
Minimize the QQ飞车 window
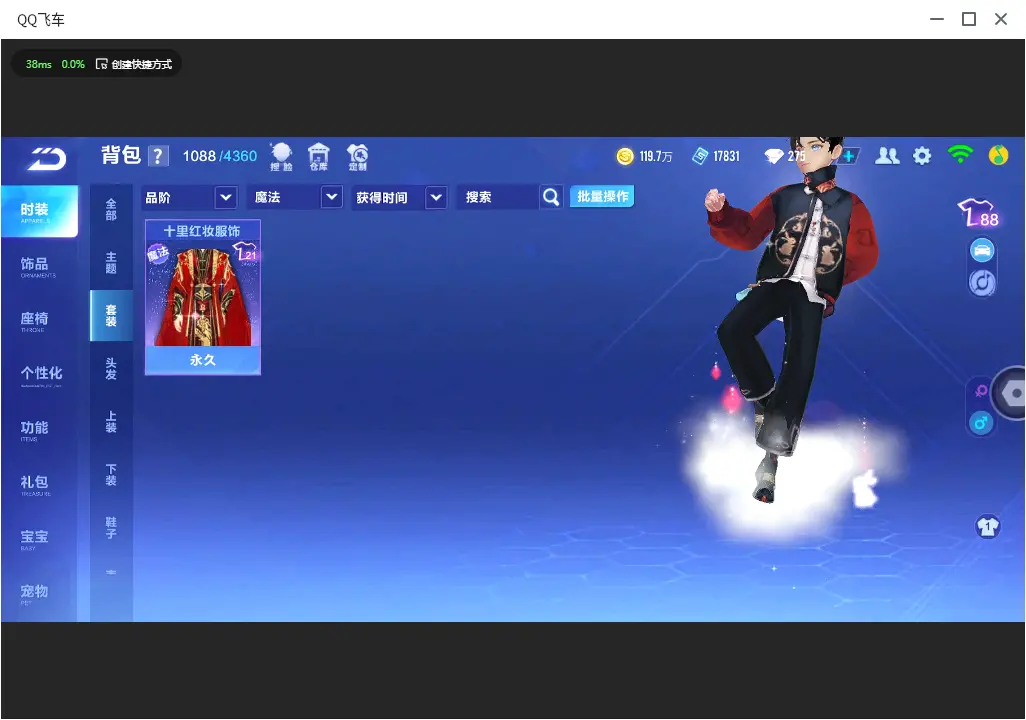[x=937, y=19]
